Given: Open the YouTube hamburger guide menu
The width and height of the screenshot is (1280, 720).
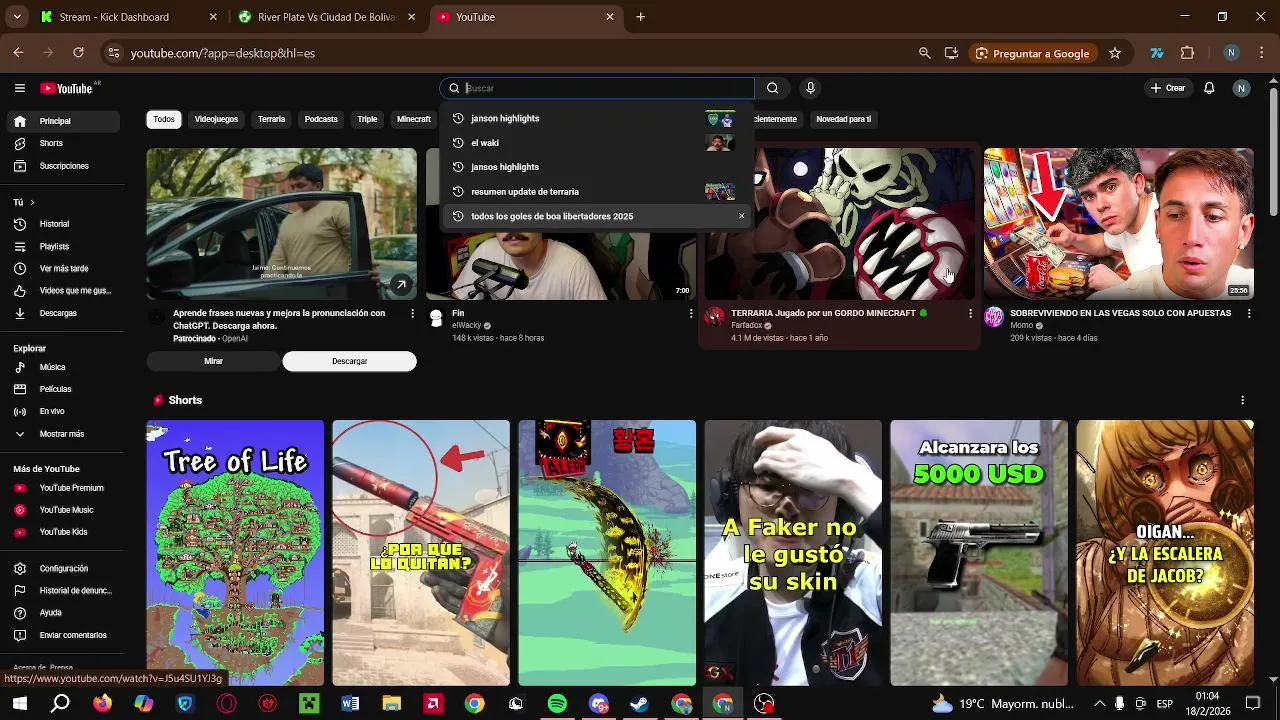Looking at the screenshot, I should click(x=19, y=88).
